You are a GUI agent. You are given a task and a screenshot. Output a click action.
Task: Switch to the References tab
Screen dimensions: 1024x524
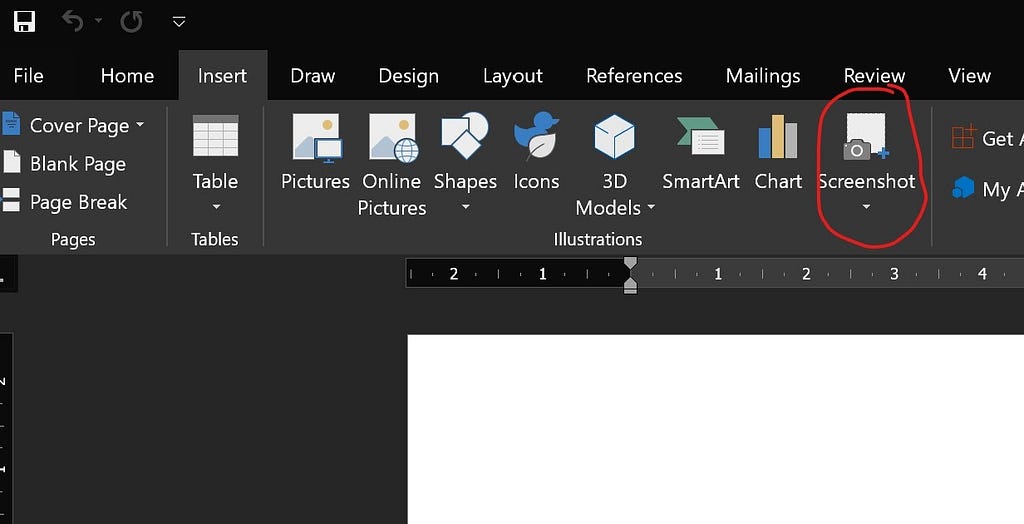634,76
